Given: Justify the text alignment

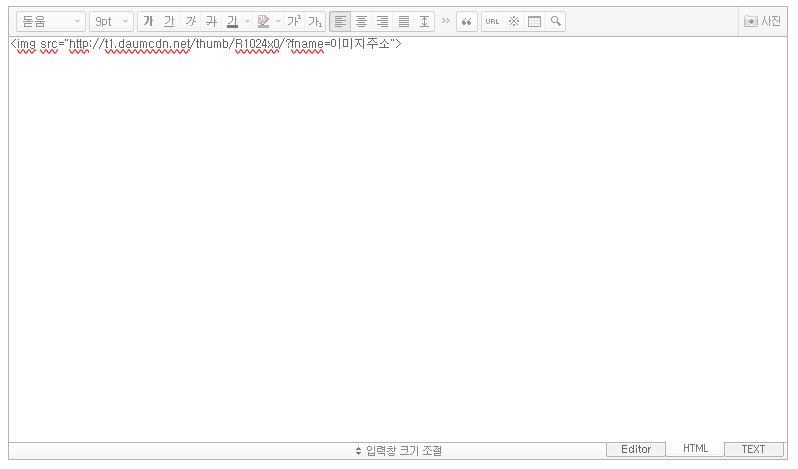Looking at the screenshot, I should pyautogui.click(x=404, y=21).
